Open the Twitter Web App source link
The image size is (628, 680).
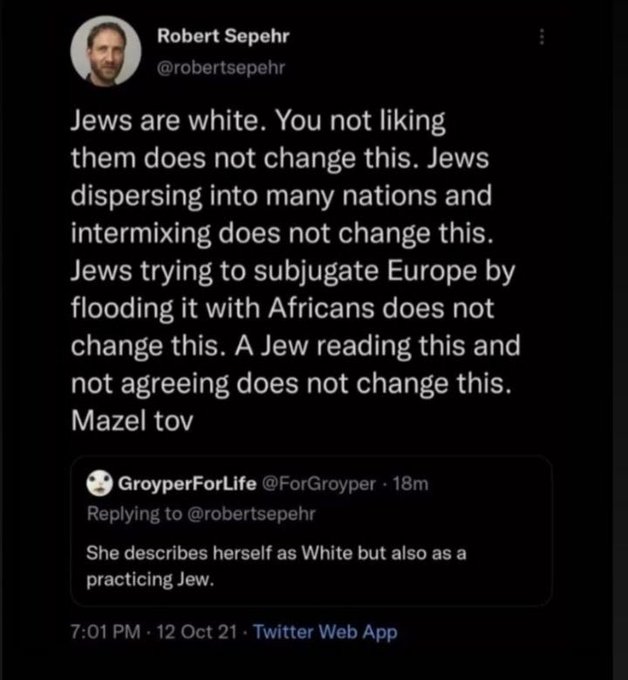325,632
